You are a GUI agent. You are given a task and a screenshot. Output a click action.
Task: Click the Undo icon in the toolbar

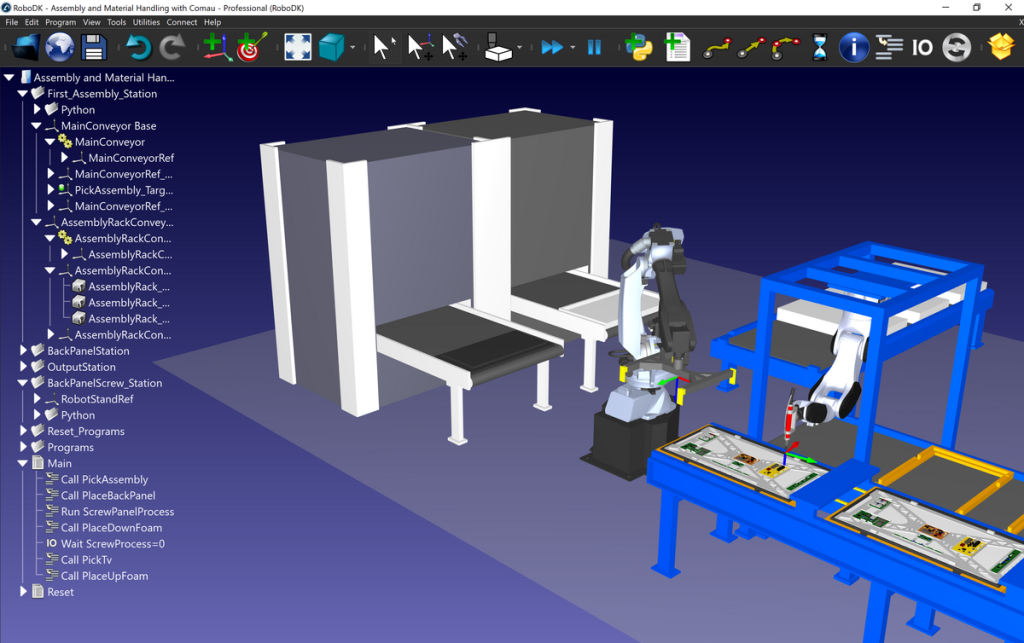[x=139, y=46]
